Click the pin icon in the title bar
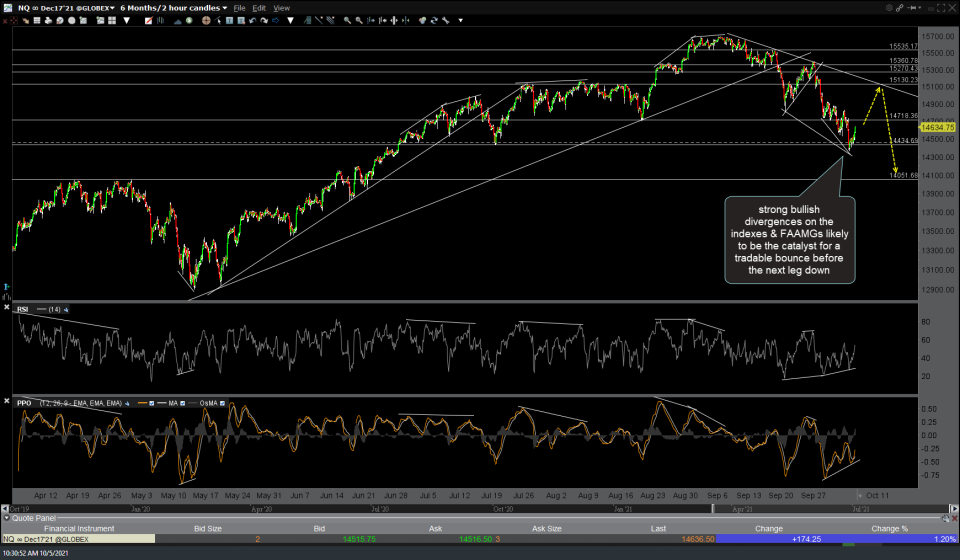Screen dimensions: 960x560 [912, 7]
